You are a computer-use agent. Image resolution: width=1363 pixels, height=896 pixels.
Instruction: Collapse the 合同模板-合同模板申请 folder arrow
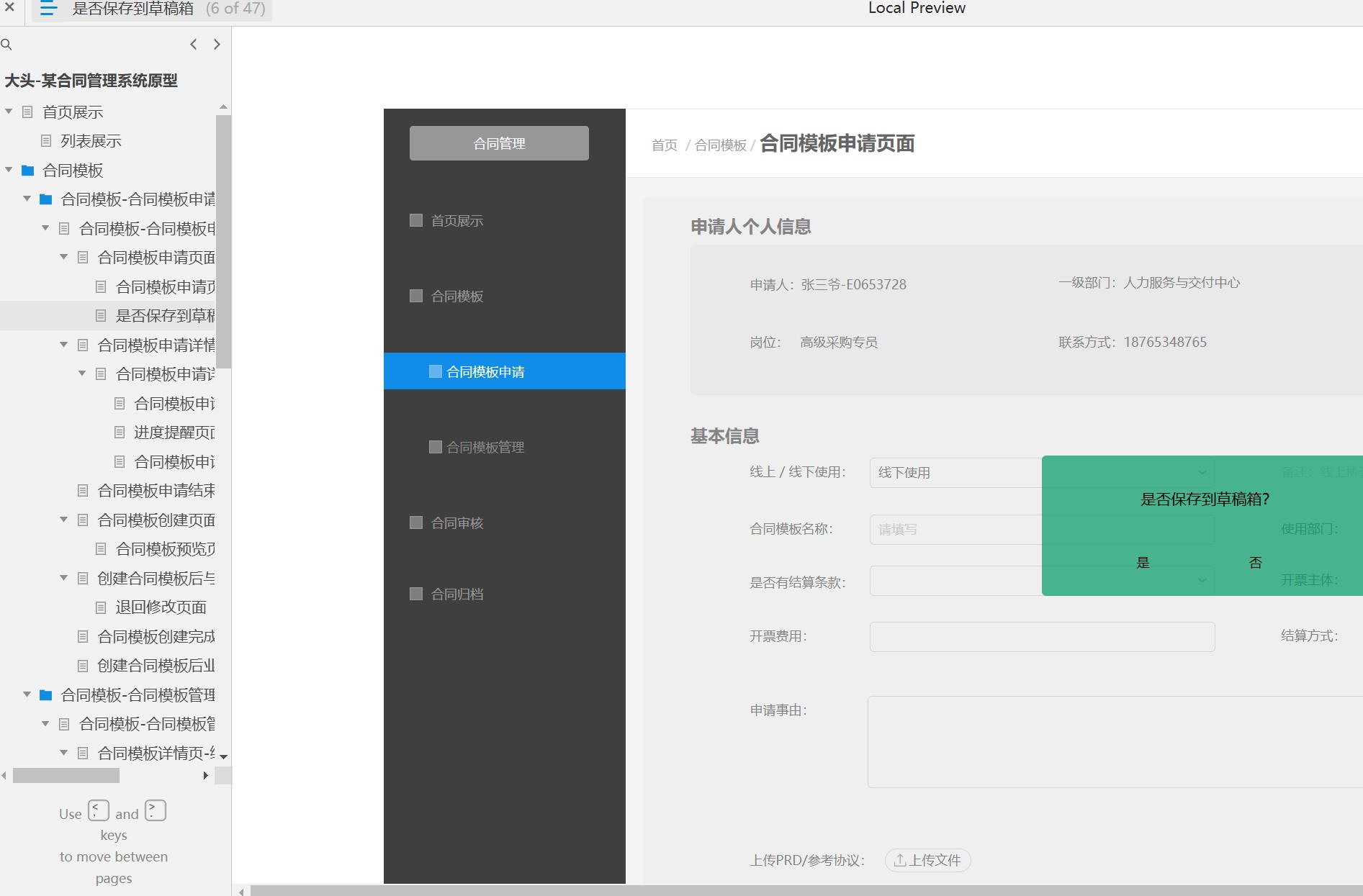tap(27, 199)
